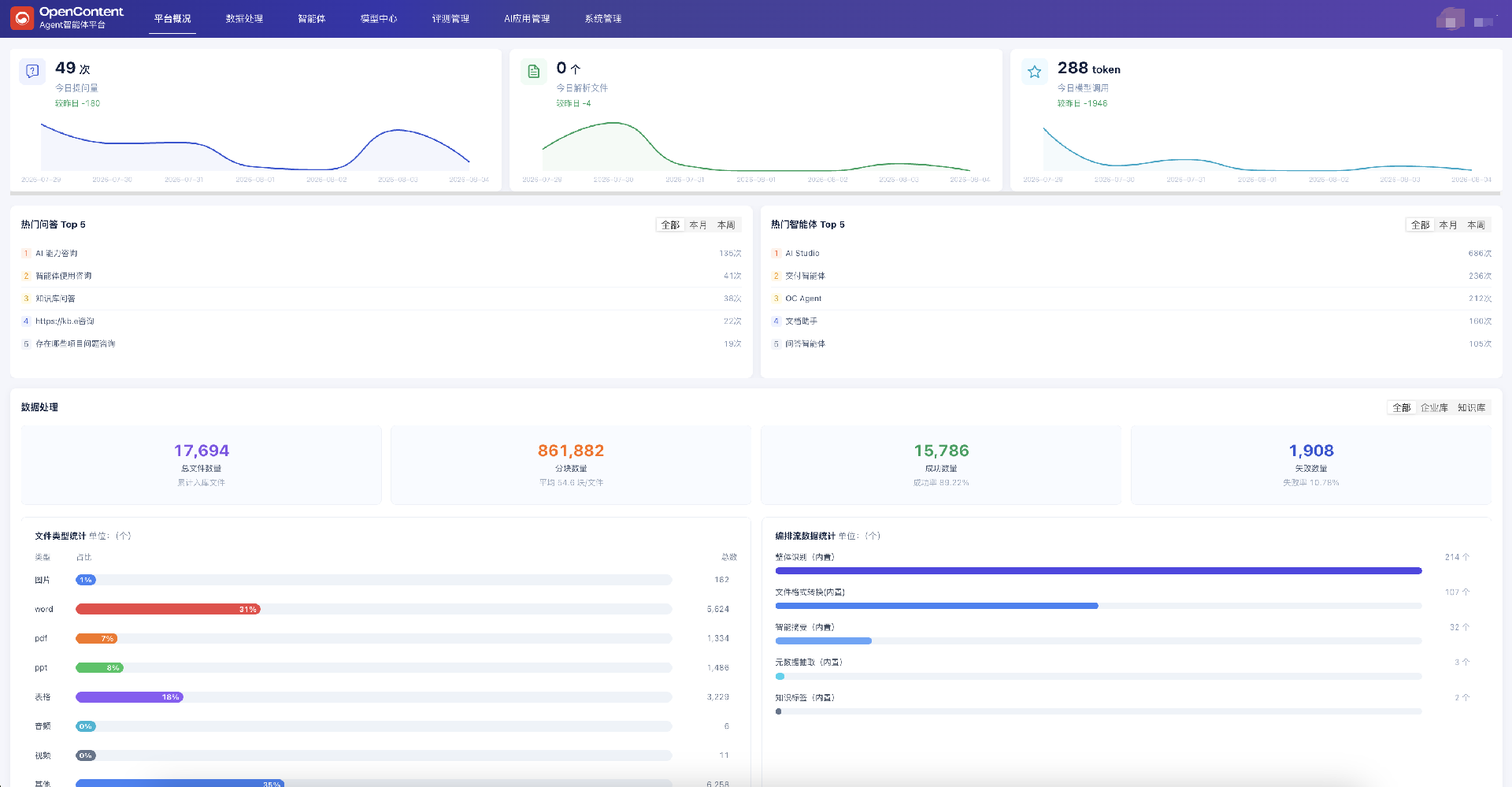This screenshot has width=1512, height=787.
Task: Select 全部 filter in 数据处理 section
Action: pyautogui.click(x=1402, y=408)
